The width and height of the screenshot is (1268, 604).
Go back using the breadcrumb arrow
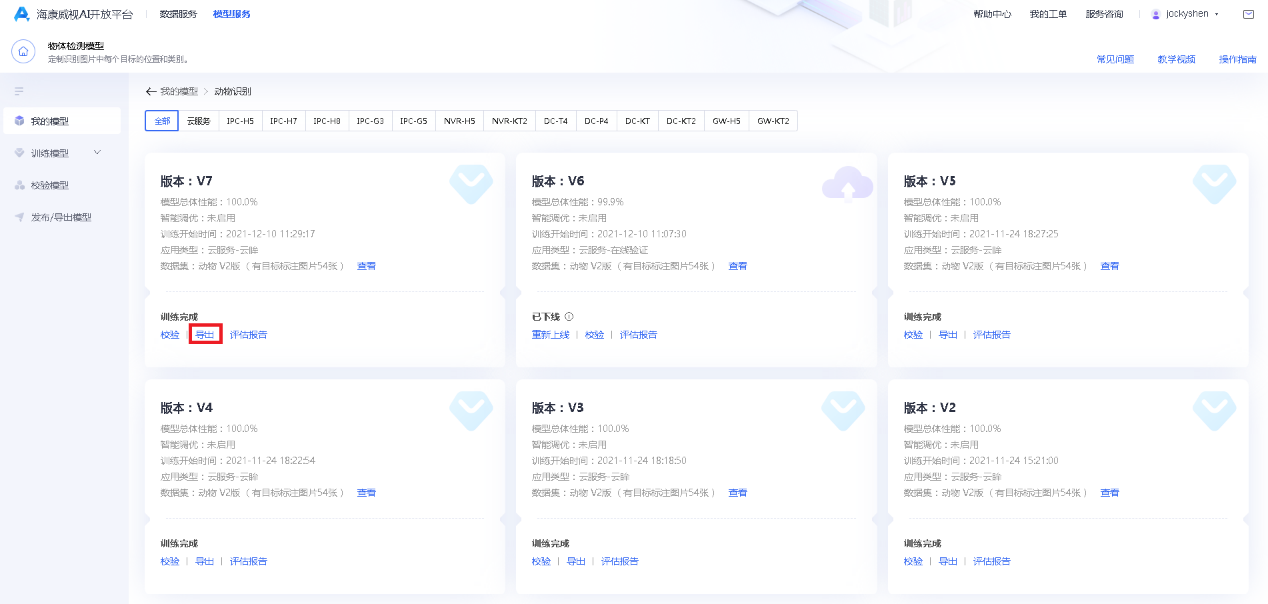[x=148, y=91]
